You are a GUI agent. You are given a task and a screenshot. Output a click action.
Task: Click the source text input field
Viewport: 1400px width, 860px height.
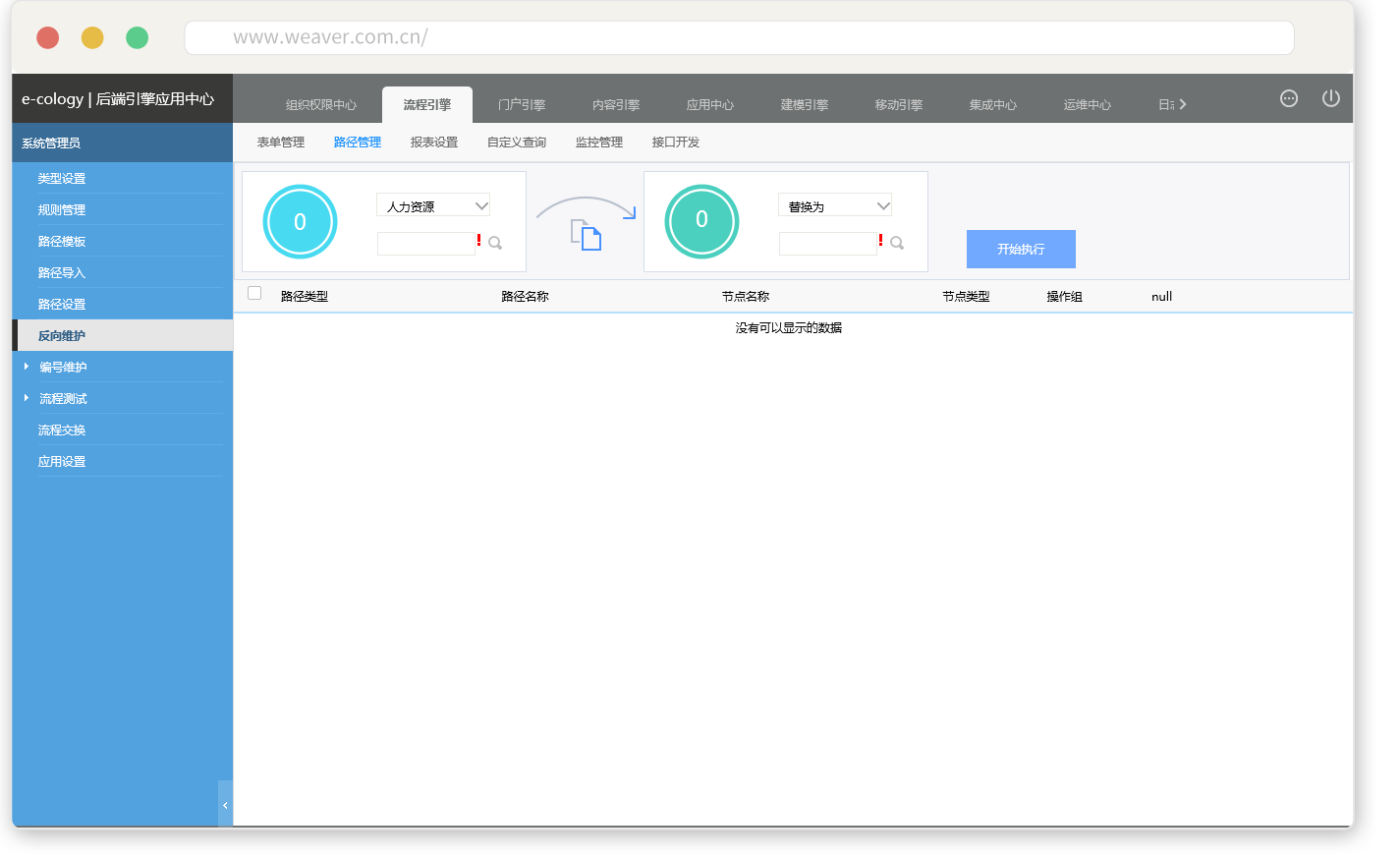coord(425,244)
